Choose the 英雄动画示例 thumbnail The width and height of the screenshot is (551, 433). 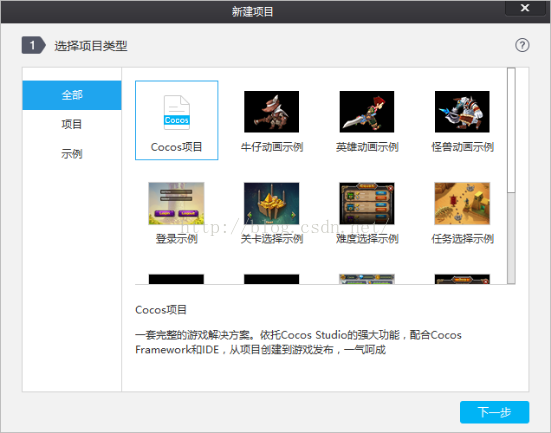pyautogui.click(x=367, y=112)
